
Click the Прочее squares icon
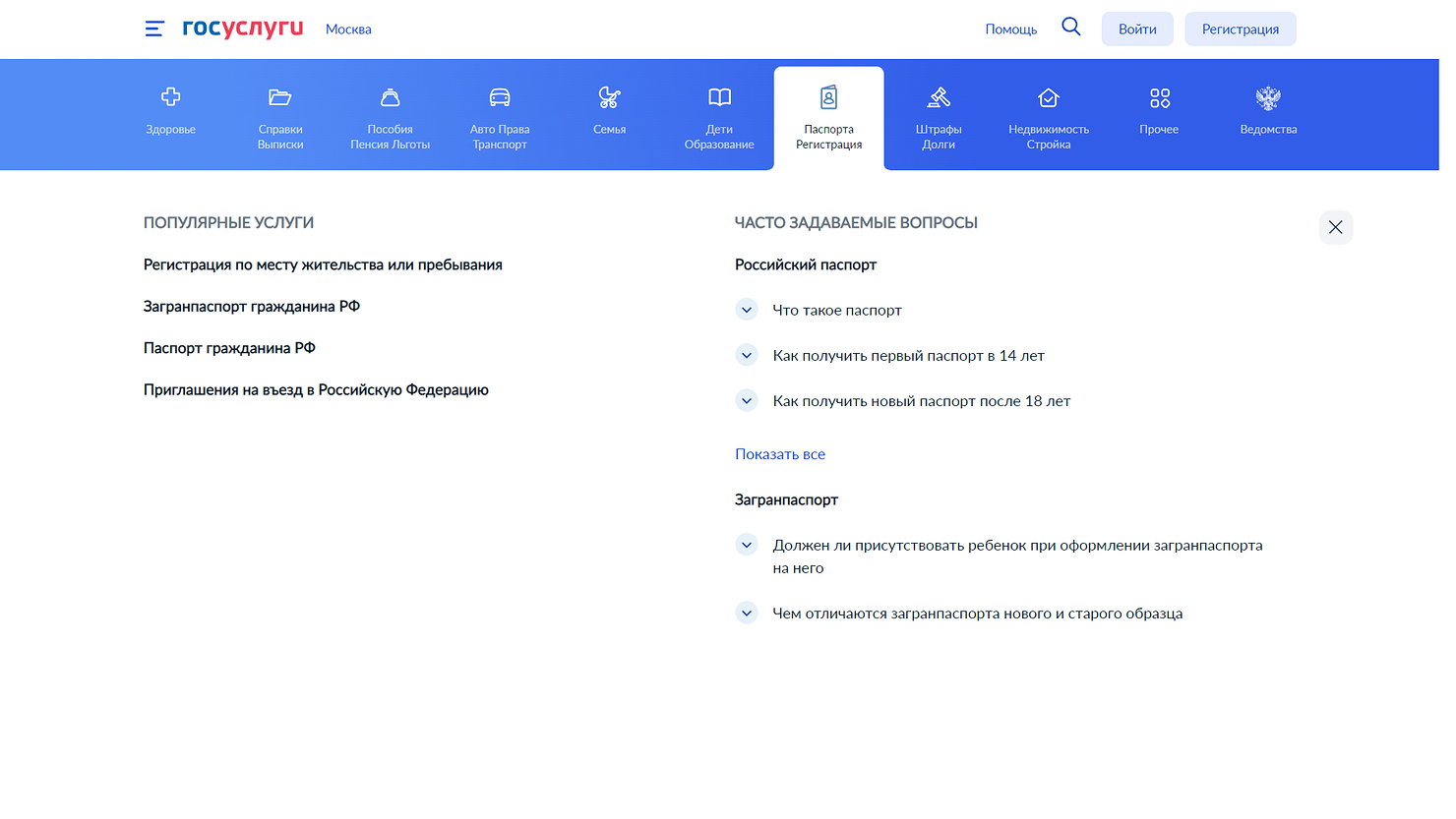1159,96
